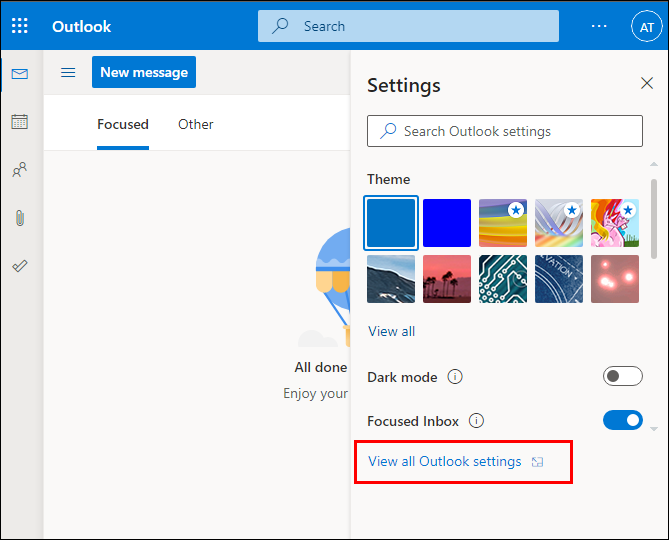This screenshot has height=540, width=669.
Task: Turn off the Focused Inbox toggle
Action: [622, 421]
